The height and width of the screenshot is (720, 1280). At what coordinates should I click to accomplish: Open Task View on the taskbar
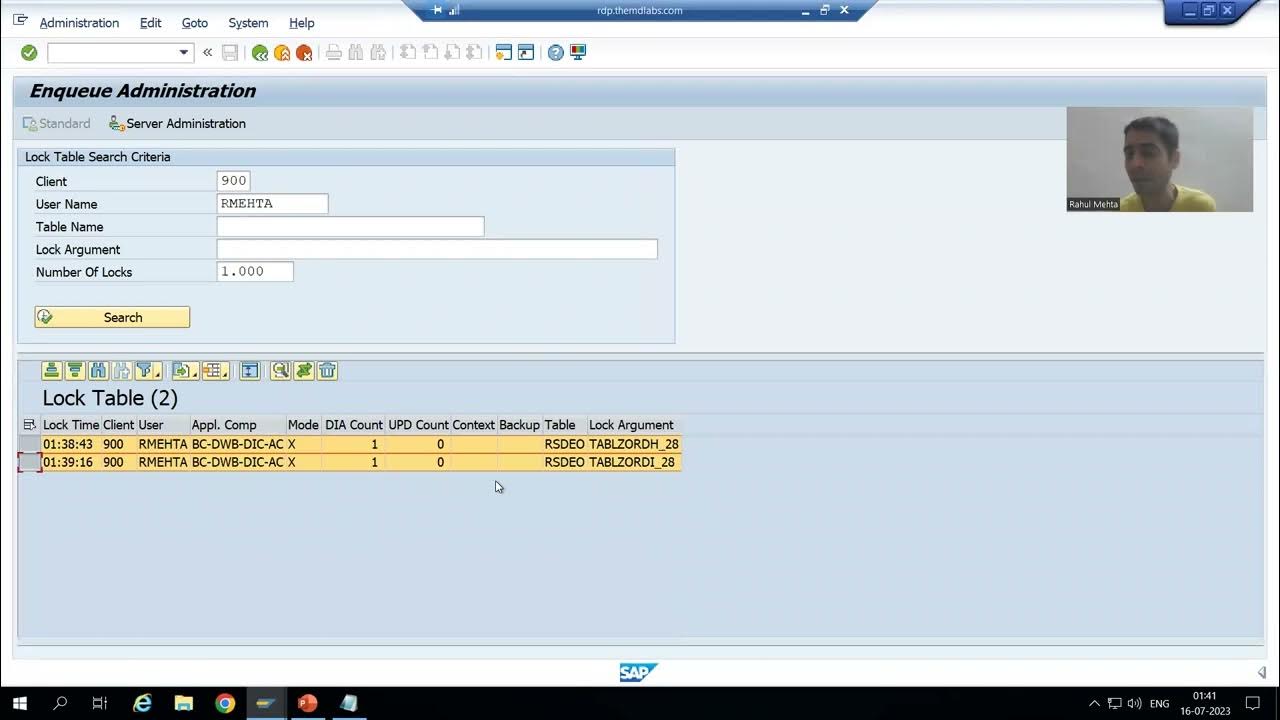click(100, 703)
